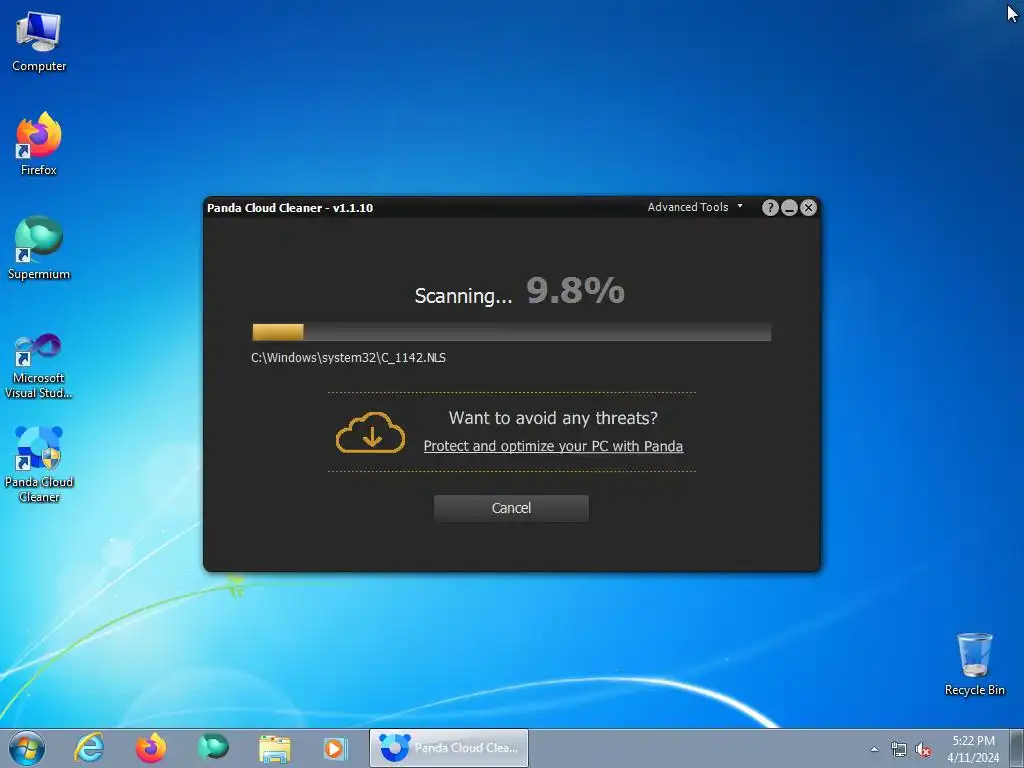Open the Advanced Tools dropdown
1024x768 pixels.
(x=695, y=207)
